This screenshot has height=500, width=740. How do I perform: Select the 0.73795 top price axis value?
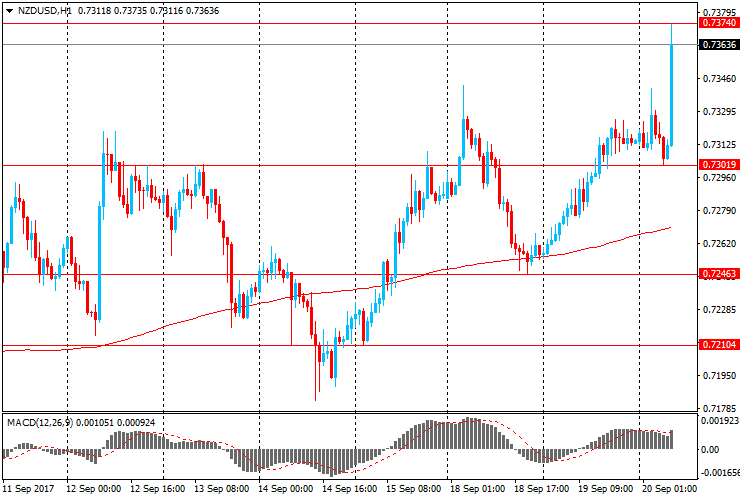coord(719,12)
